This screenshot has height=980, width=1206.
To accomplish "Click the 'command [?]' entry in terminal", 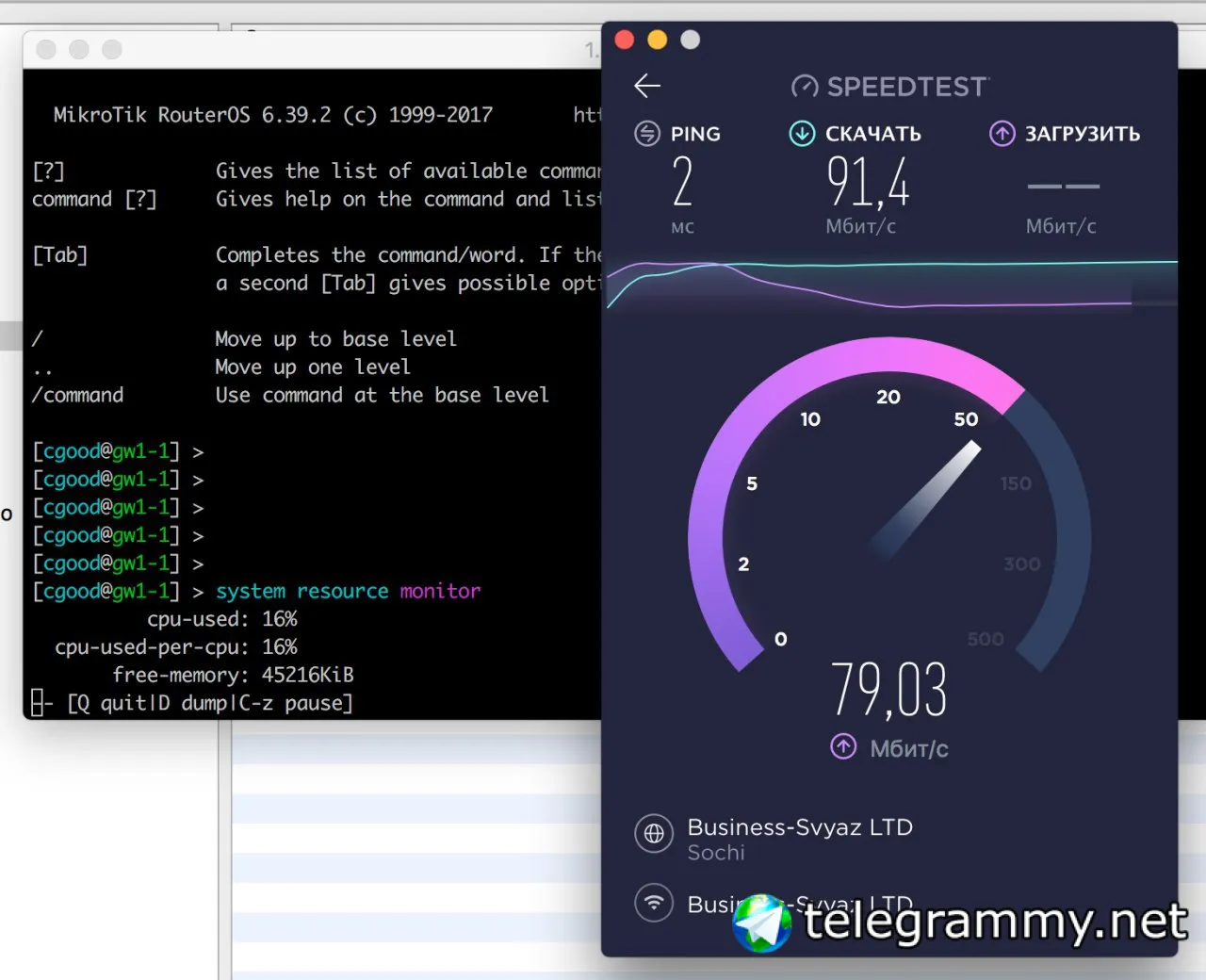I will click(x=94, y=200).
